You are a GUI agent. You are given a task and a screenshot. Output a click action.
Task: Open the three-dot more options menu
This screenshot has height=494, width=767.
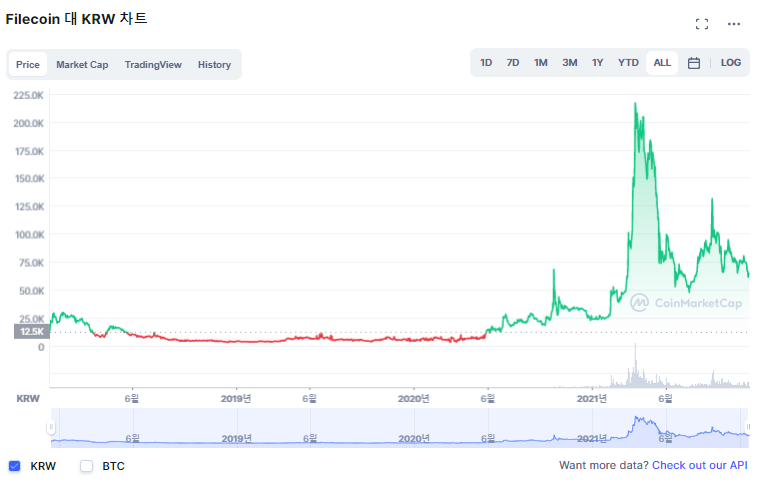point(733,24)
